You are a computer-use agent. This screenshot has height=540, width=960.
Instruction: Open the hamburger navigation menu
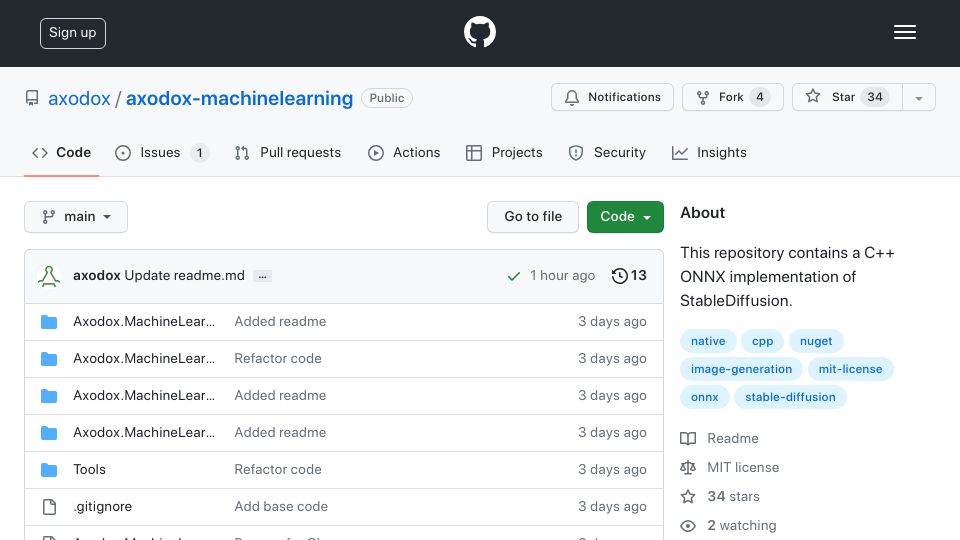[x=904, y=32]
